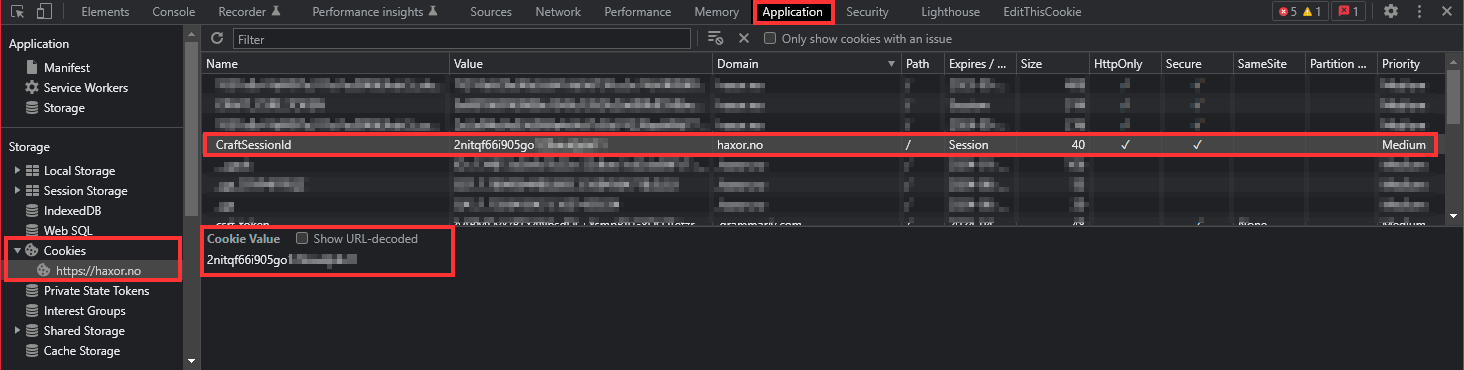Switch to the Elements tab
The height and width of the screenshot is (370, 1464).
pos(104,12)
